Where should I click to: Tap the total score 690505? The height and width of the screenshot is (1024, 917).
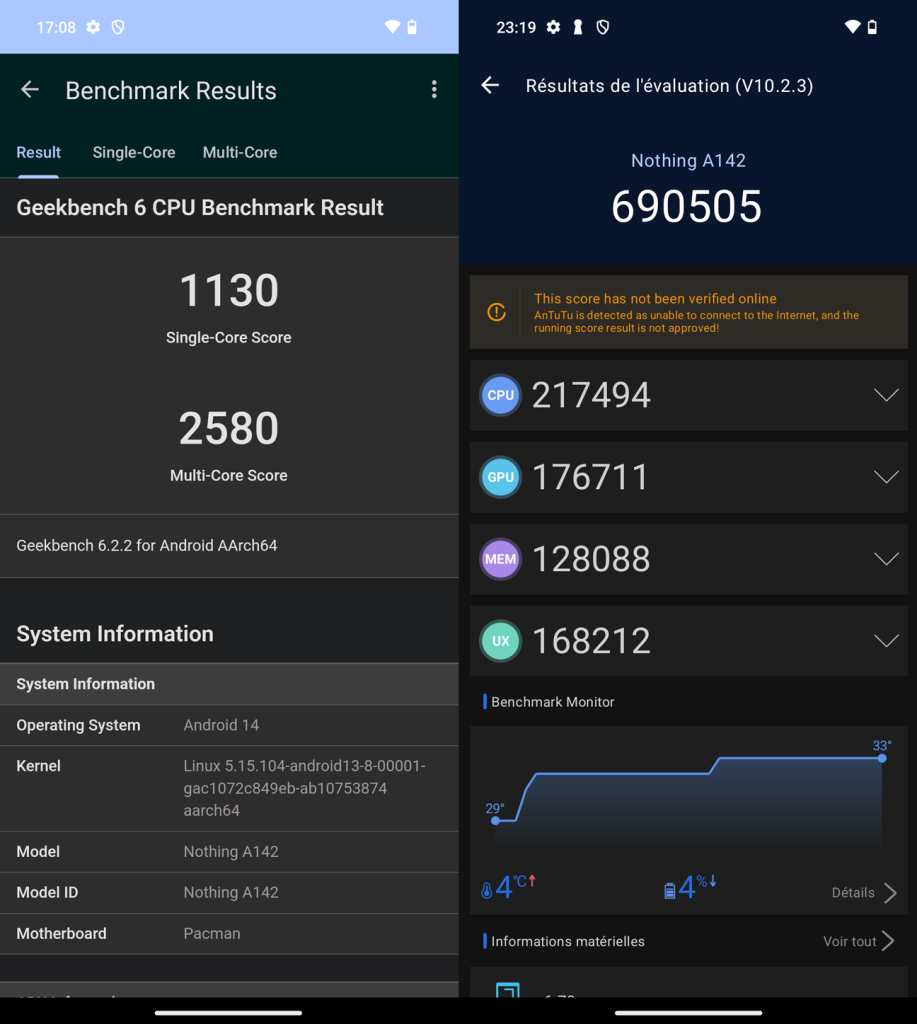(x=687, y=207)
